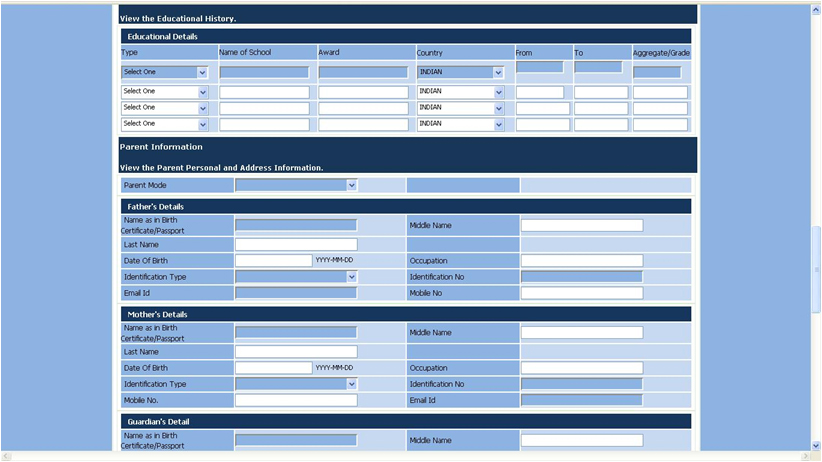Open Country dropdown in second education row
This screenshot has height=462, width=822.
pos(461,92)
